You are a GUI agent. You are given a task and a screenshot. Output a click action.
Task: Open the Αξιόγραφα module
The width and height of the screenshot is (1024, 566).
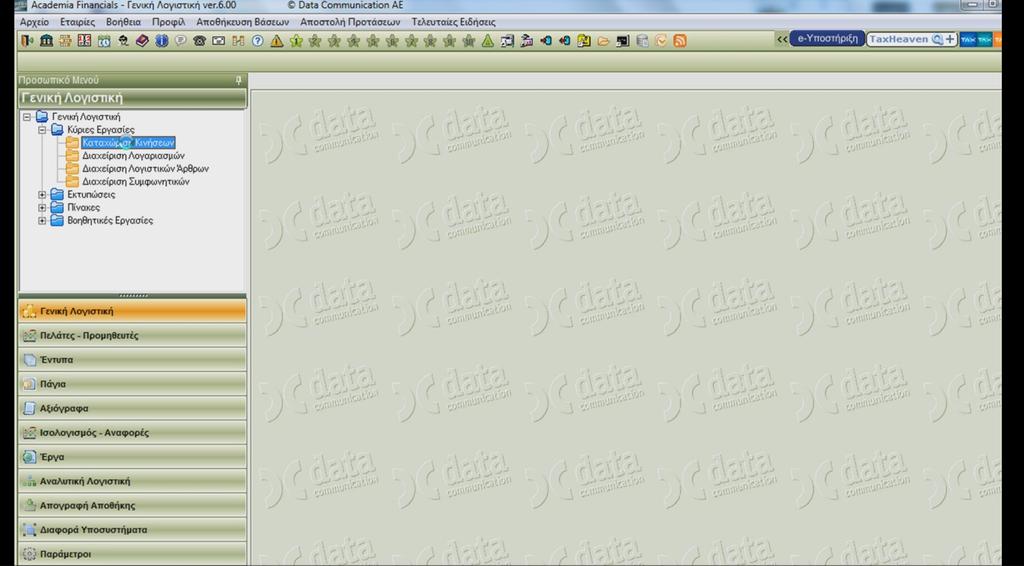click(133, 408)
